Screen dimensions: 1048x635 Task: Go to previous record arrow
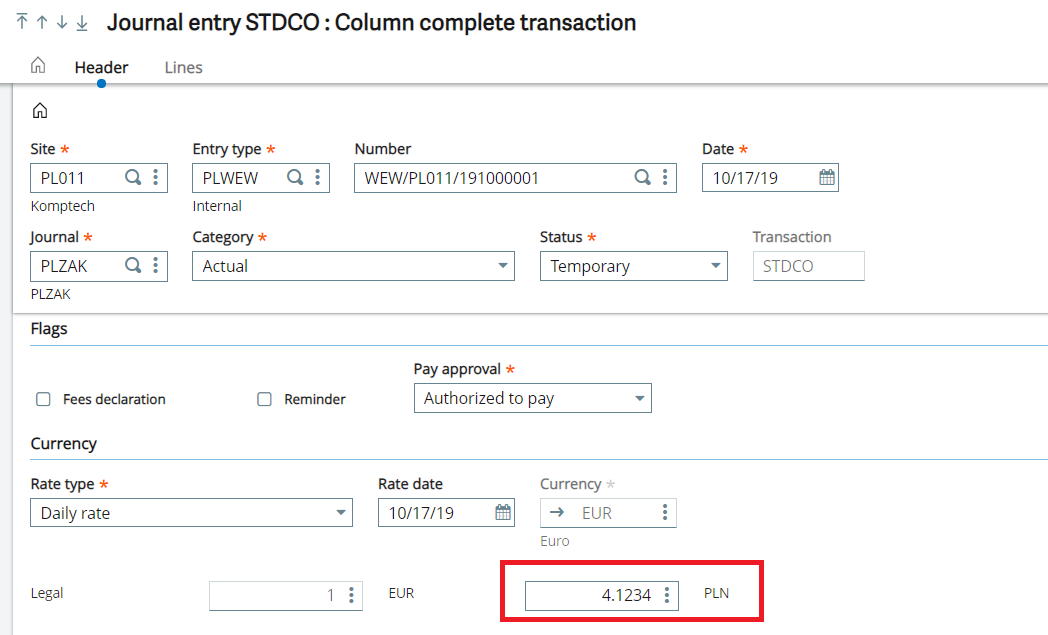42,22
